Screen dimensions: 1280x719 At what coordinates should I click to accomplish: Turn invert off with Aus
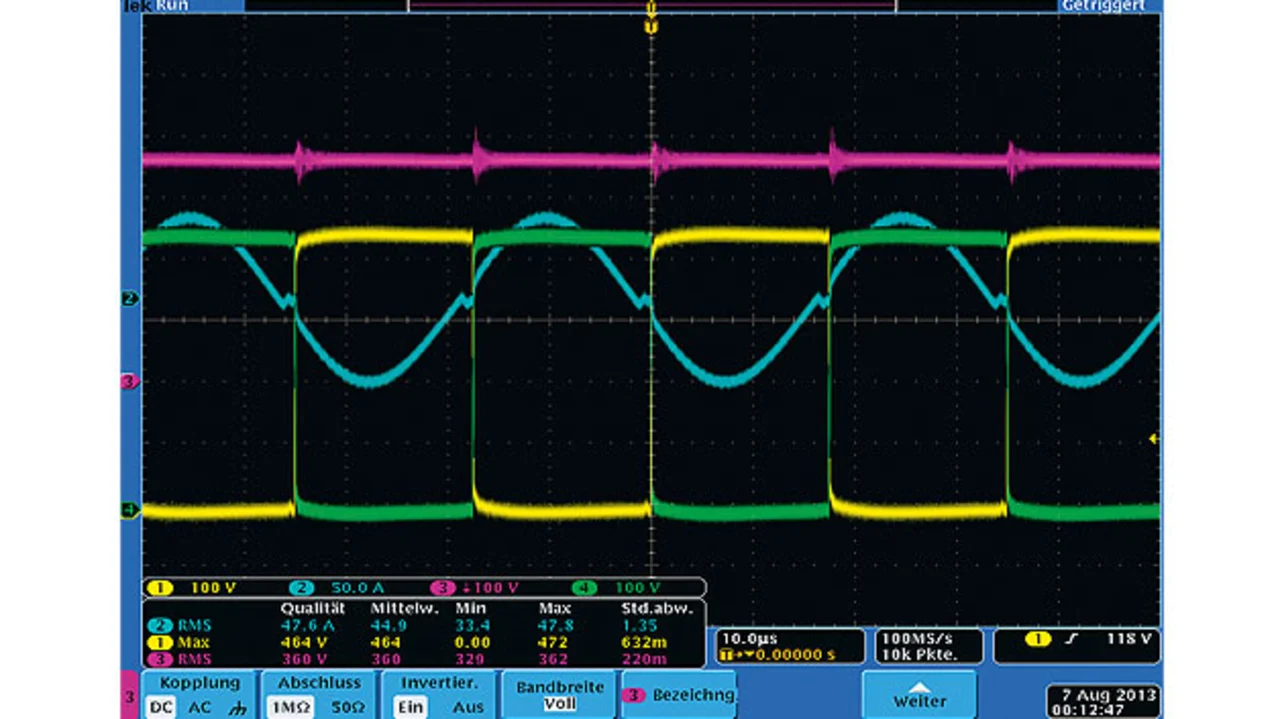468,706
